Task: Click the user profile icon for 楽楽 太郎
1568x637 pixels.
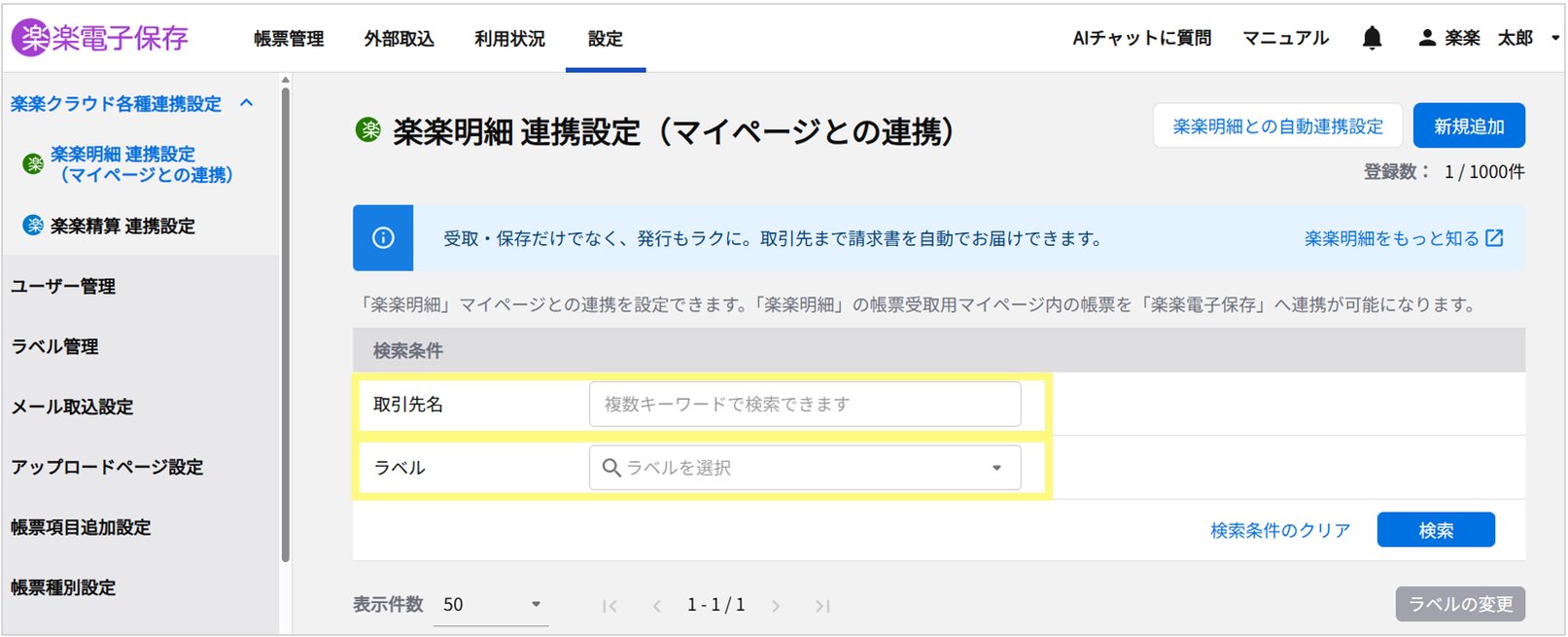Action: pyautogui.click(x=1426, y=38)
